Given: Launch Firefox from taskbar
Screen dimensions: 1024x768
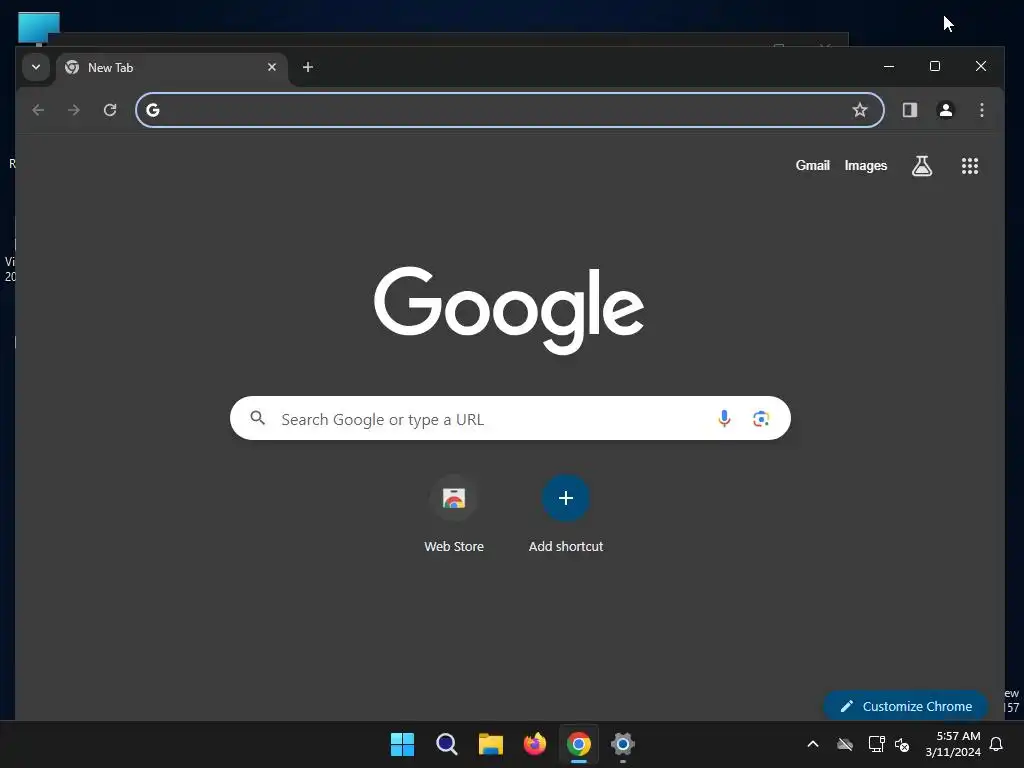Looking at the screenshot, I should (535, 744).
